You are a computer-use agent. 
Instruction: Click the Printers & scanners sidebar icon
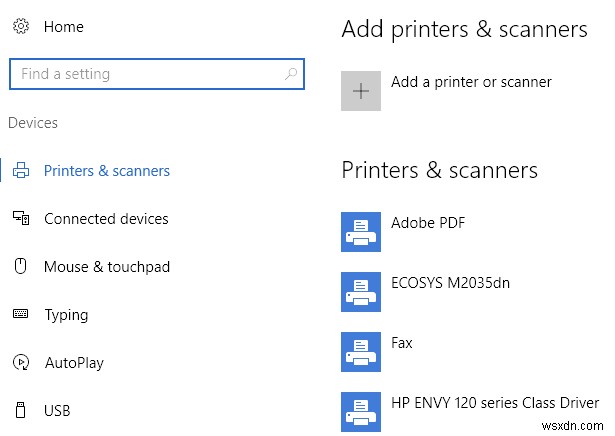pyautogui.click(x=20, y=171)
